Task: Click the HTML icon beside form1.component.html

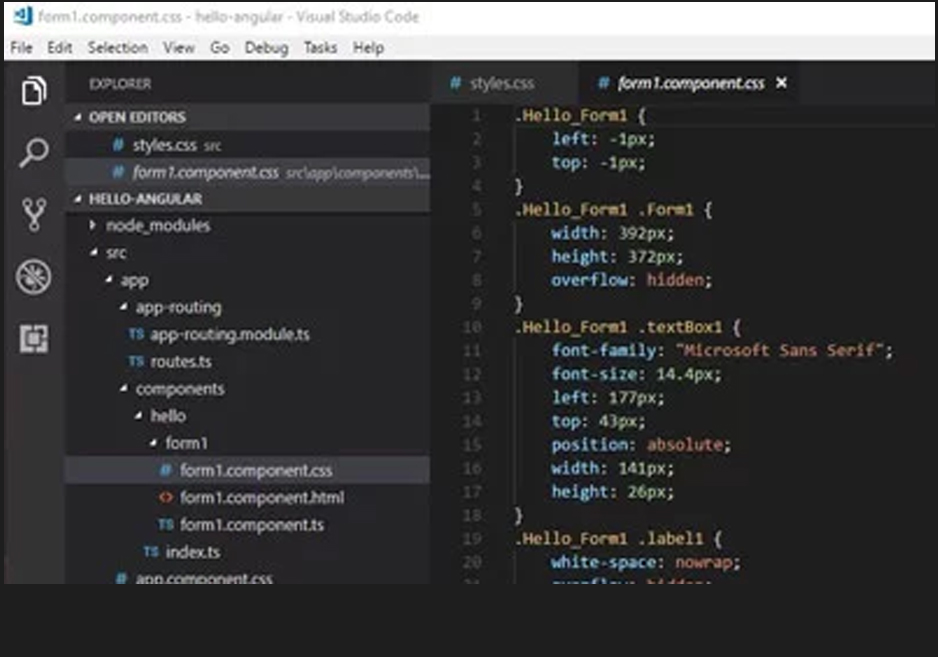Action: click(166, 497)
